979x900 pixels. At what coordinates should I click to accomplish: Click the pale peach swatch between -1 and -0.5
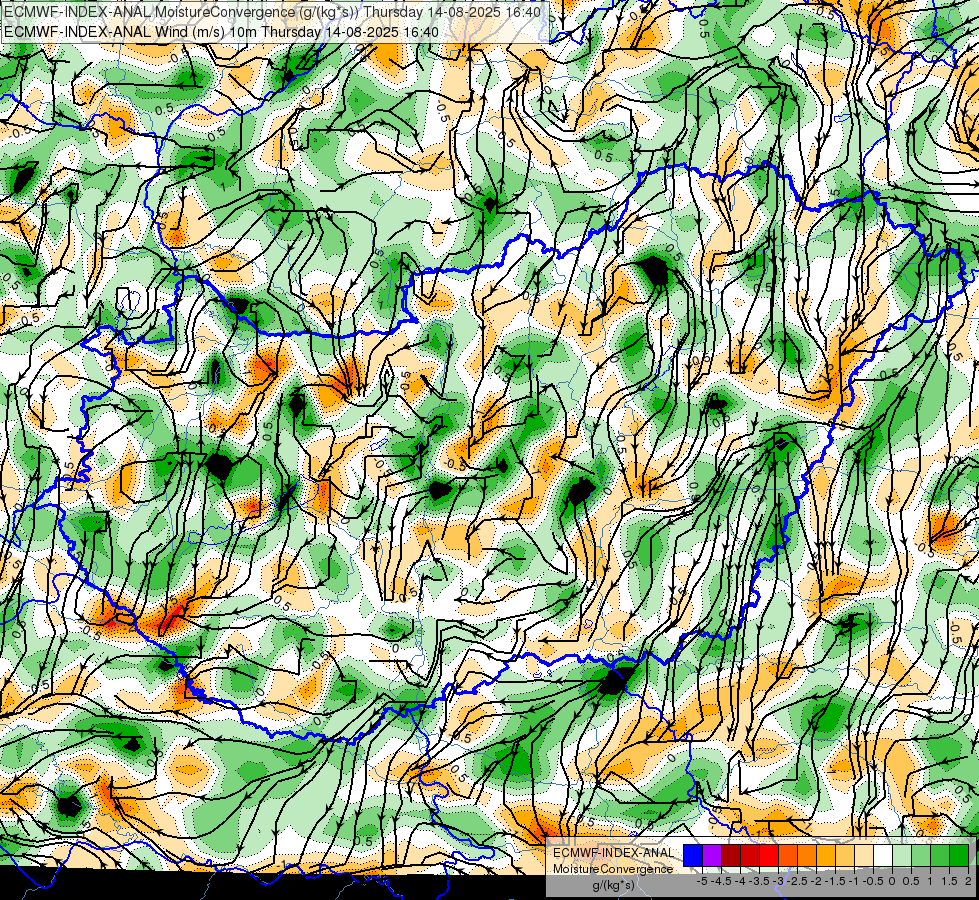pos(864,856)
